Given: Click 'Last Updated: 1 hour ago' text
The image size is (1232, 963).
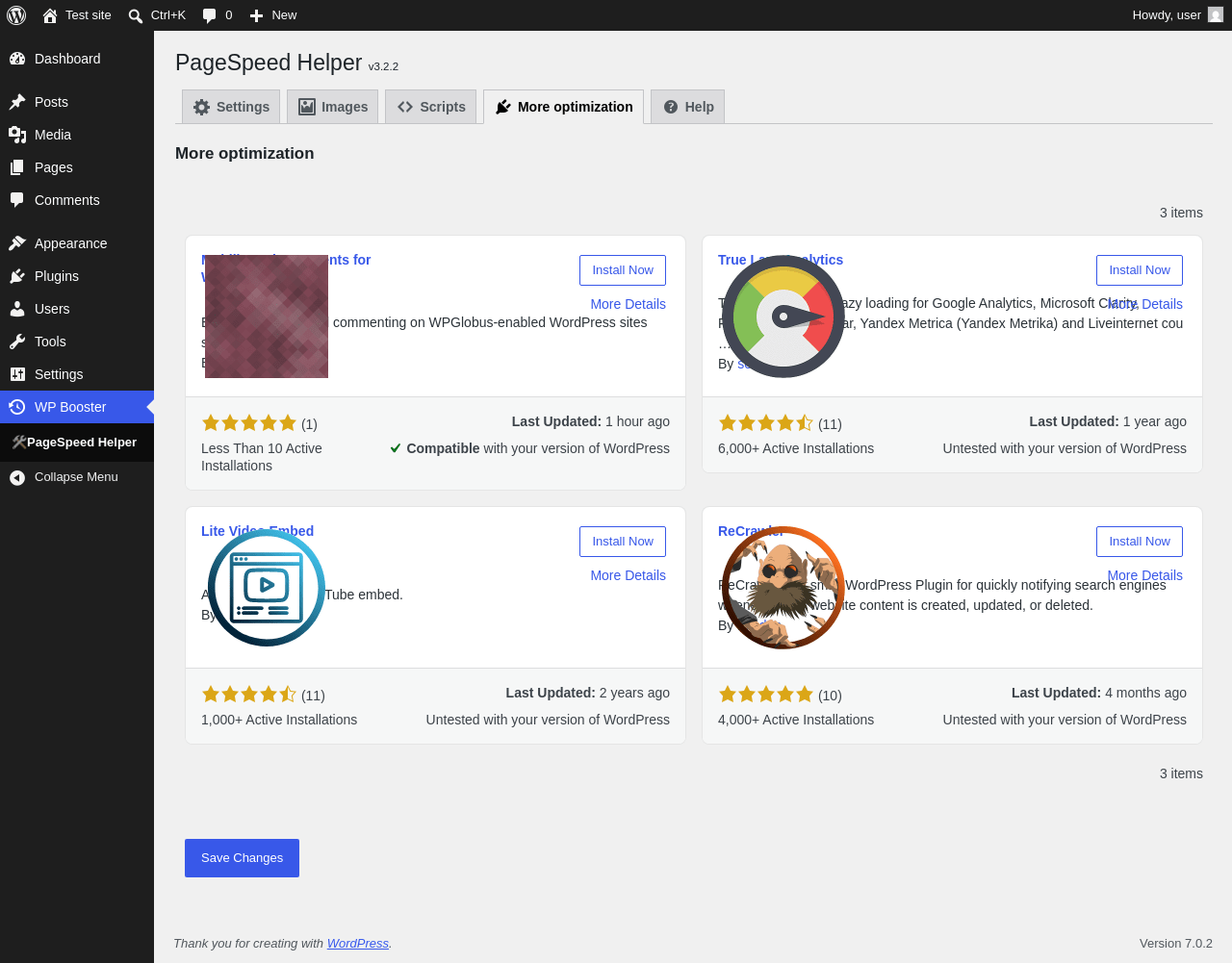Looking at the screenshot, I should (591, 421).
